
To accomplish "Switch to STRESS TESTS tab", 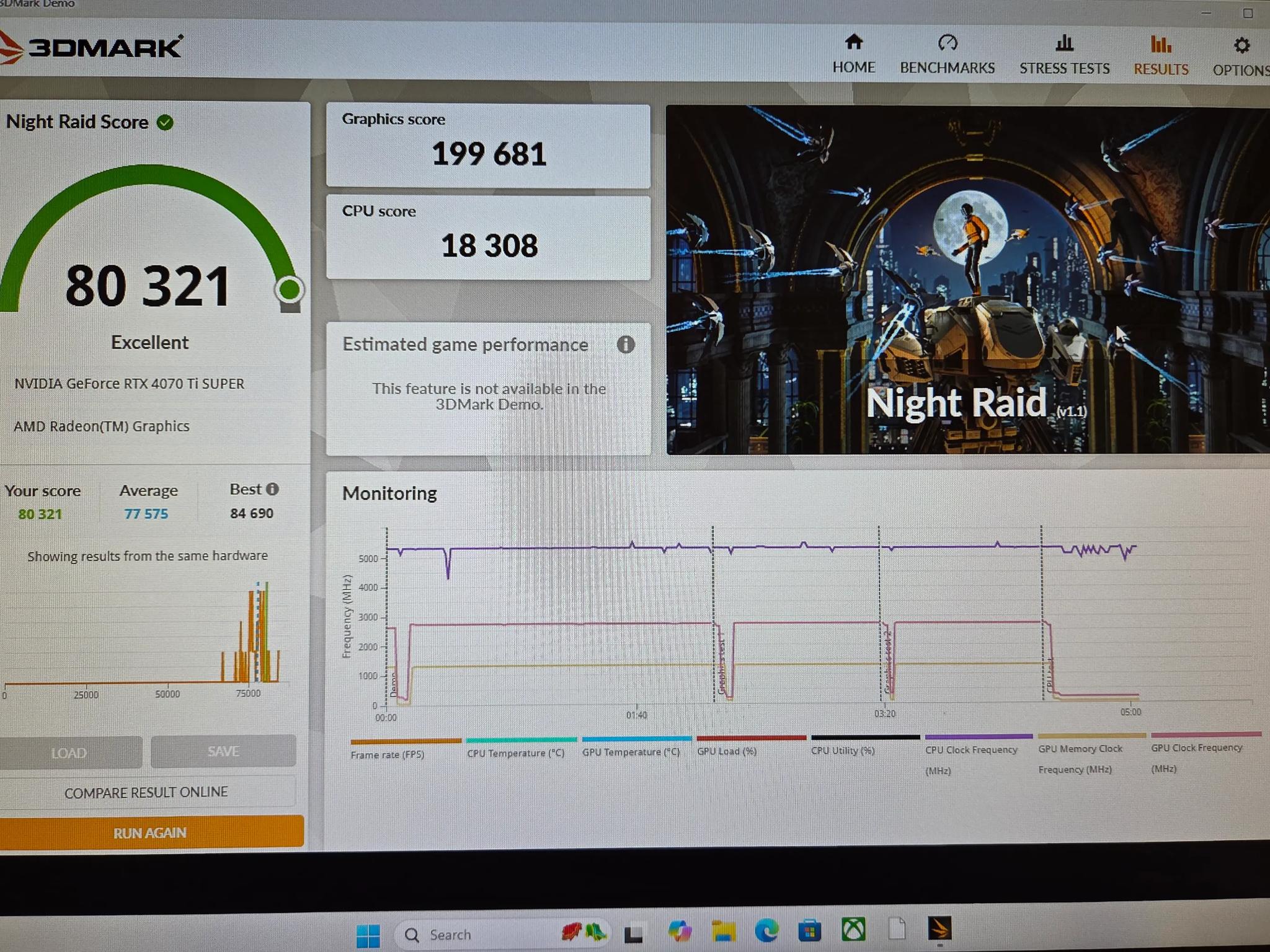I will pyautogui.click(x=1064, y=55).
